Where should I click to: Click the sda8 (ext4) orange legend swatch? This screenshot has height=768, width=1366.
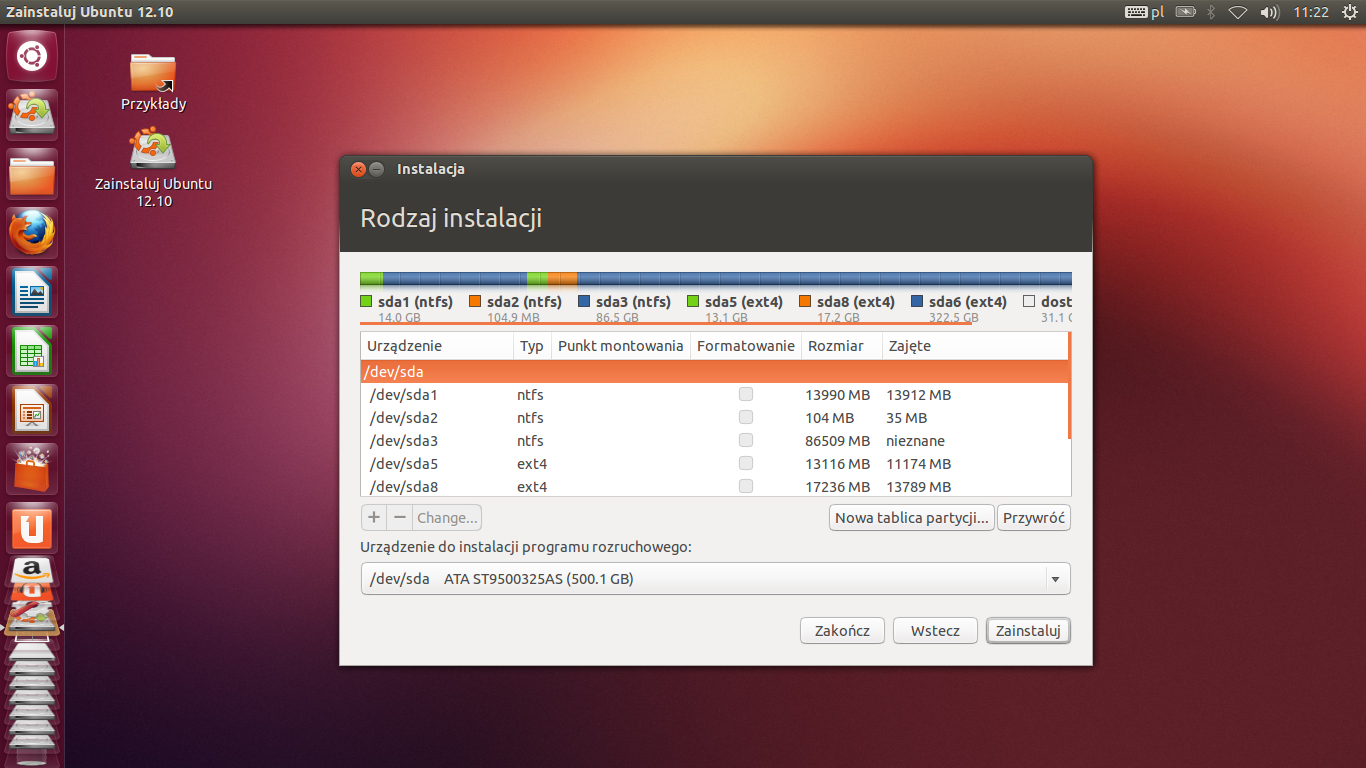pyautogui.click(x=805, y=301)
